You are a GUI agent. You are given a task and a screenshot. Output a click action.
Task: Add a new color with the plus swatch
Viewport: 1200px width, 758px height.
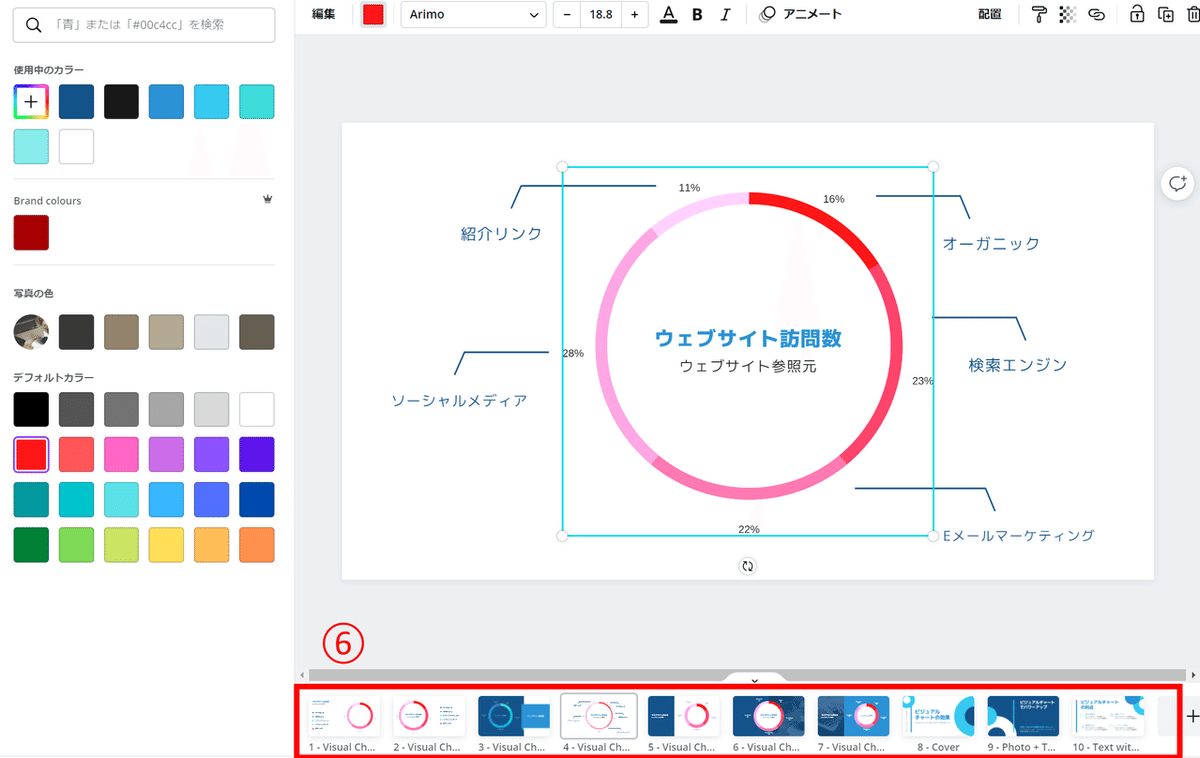(x=31, y=101)
